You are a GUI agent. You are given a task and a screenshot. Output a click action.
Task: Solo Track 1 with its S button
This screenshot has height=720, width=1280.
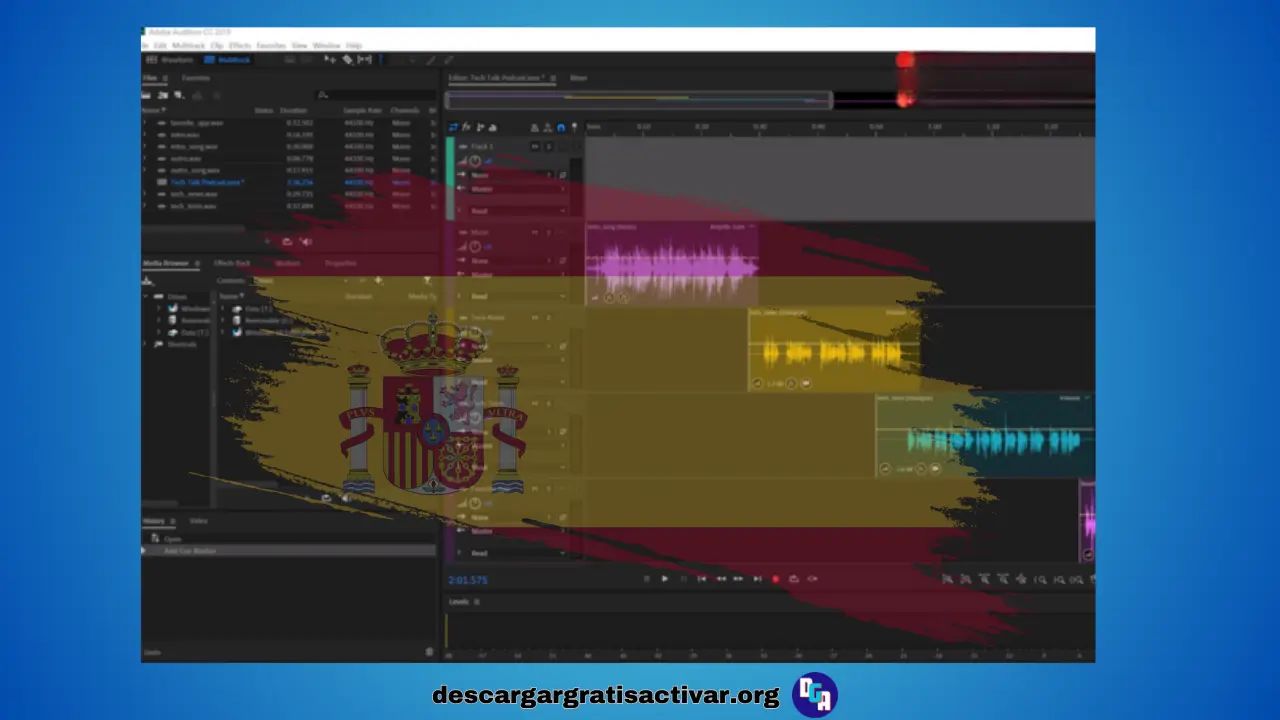point(548,146)
